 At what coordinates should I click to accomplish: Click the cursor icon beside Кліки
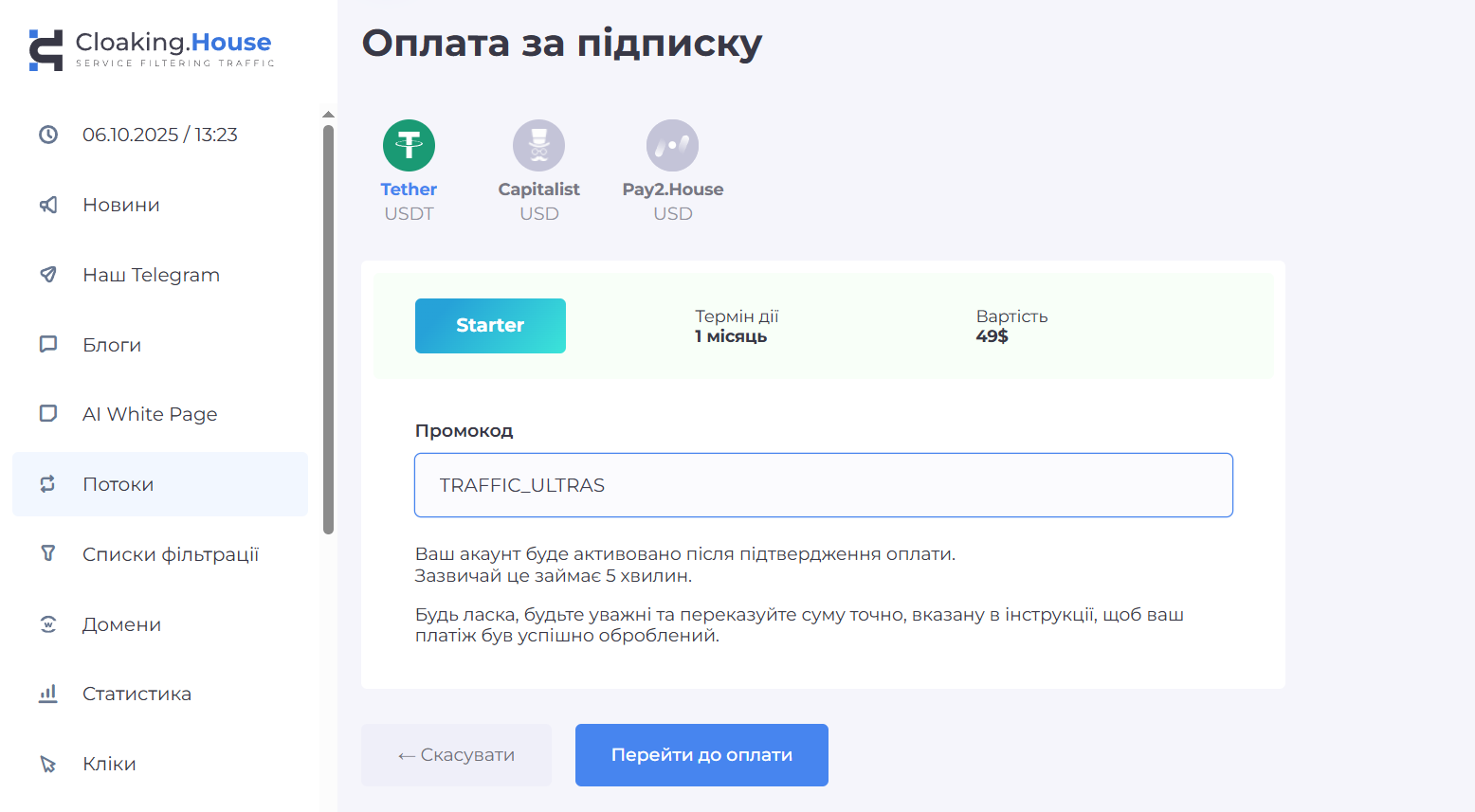tap(48, 764)
